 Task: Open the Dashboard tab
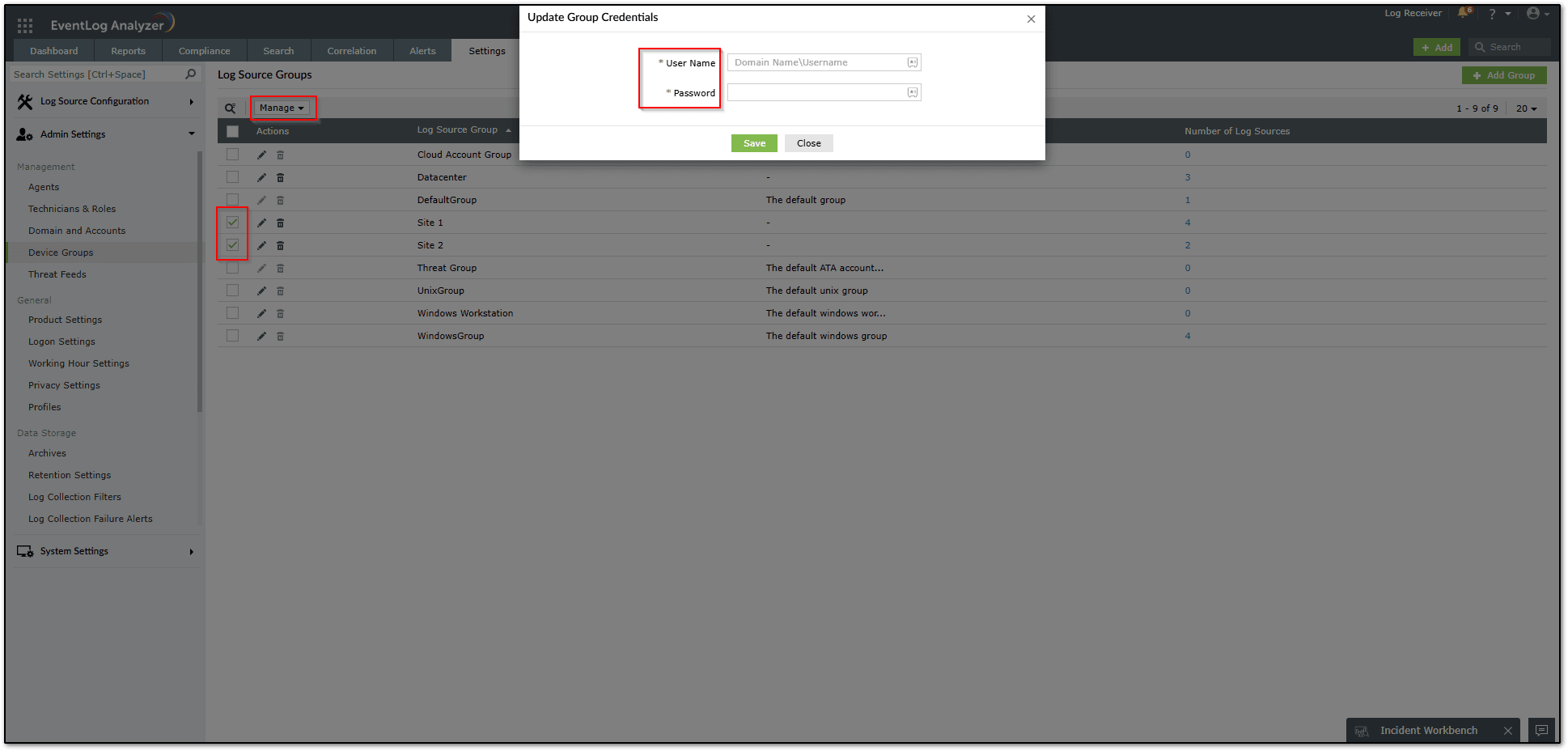point(54,51)
